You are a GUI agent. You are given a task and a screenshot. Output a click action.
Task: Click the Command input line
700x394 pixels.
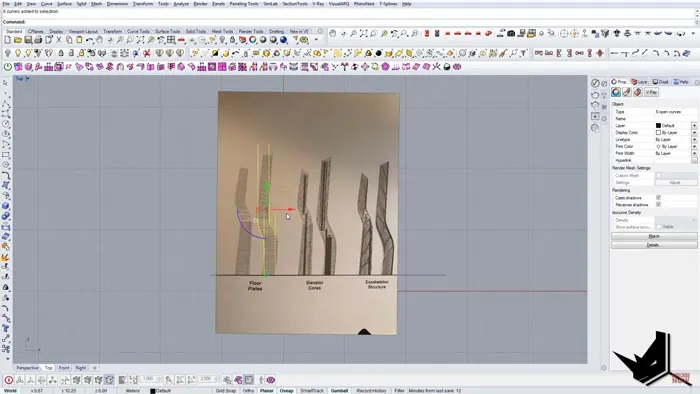(348, 22)
